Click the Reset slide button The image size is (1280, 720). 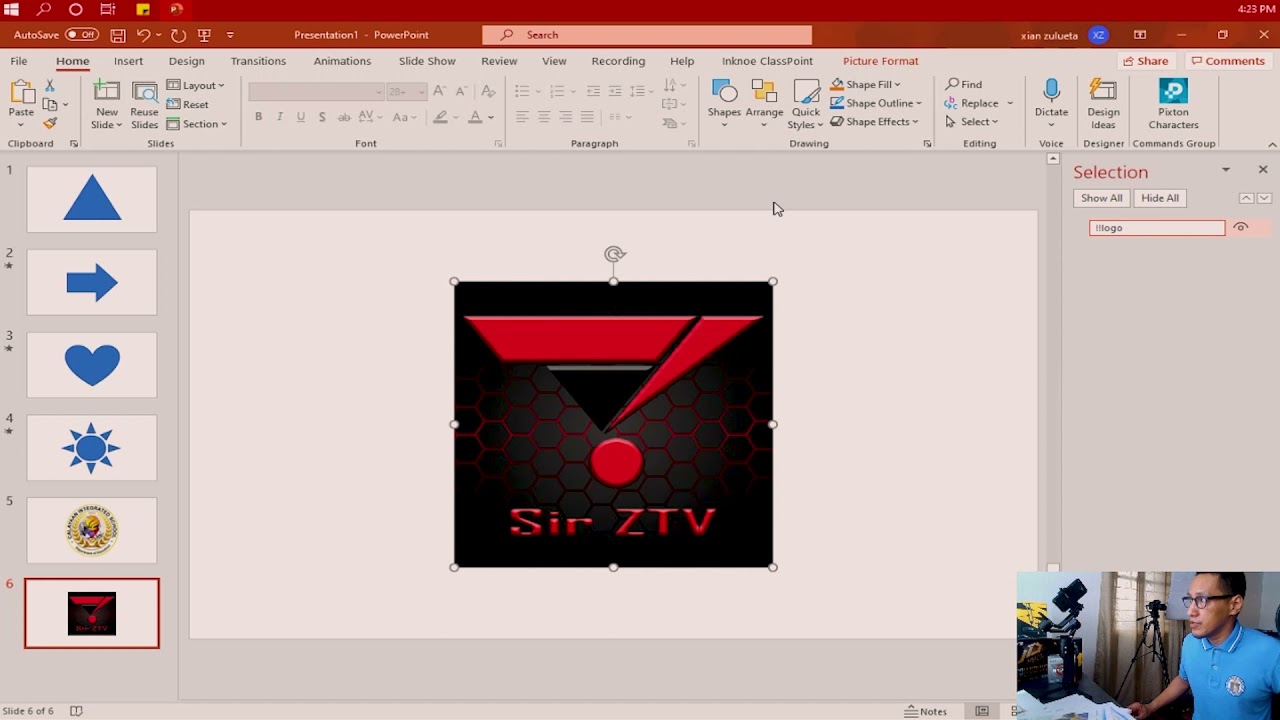coord(188,105)
